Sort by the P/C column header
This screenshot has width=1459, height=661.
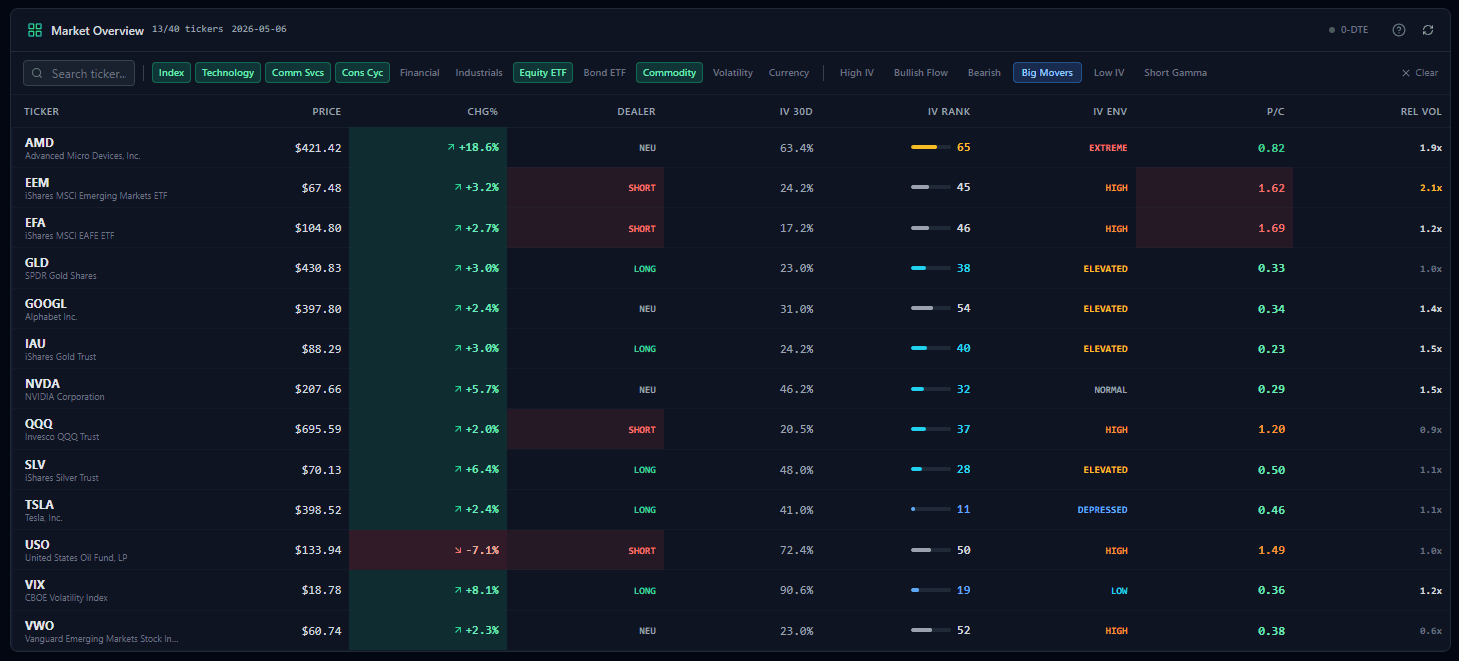pyautogui.click(x=1275, y=112)
